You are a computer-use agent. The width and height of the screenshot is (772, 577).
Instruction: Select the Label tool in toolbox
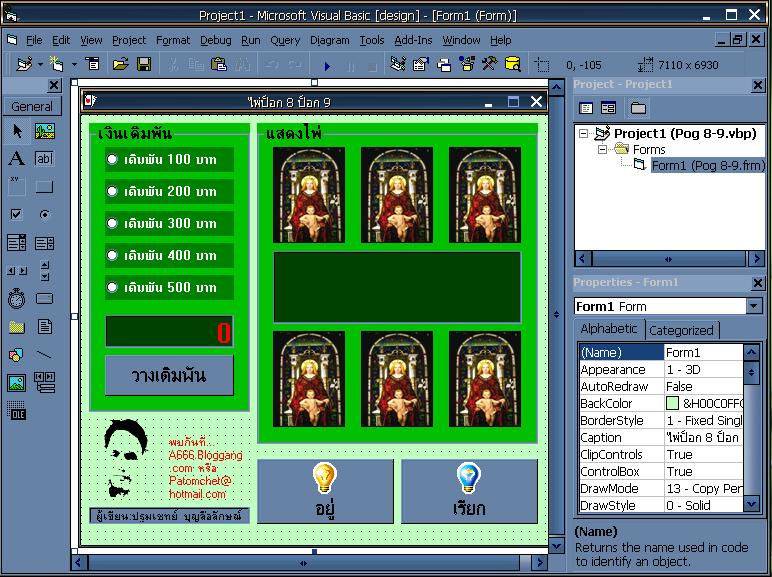click(x=16, y=159)
